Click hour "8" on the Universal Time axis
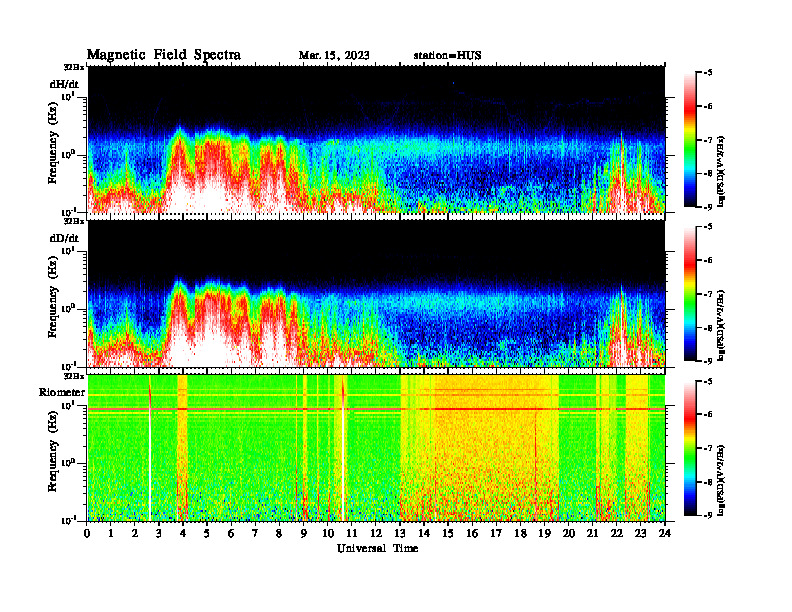This screenshot has width=792, height=612. point(279,534)
